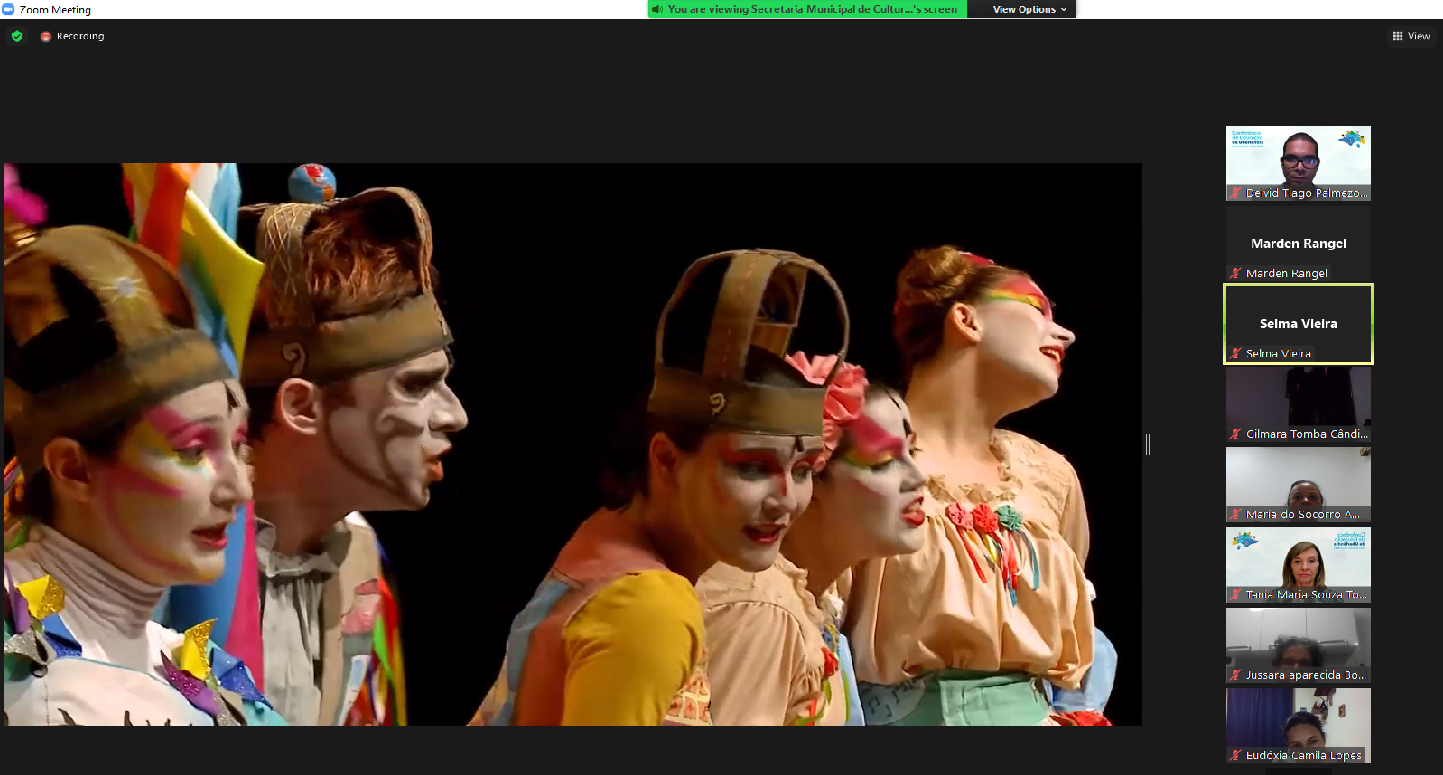Click Selma Vieira's muted microphone icon
The image size is (1443, 775).
coord(1237,353)
